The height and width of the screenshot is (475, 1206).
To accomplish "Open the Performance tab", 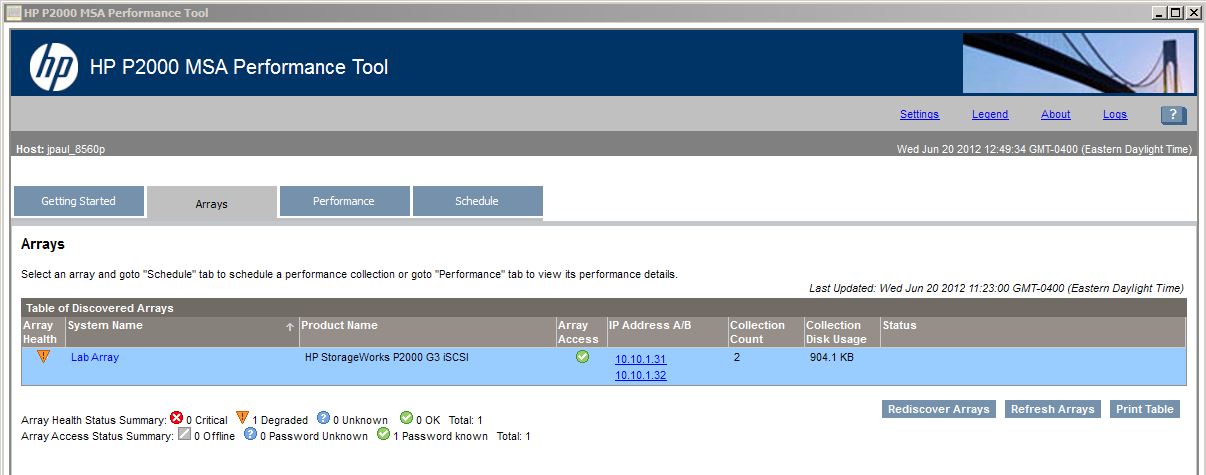I will click(344, 201).
